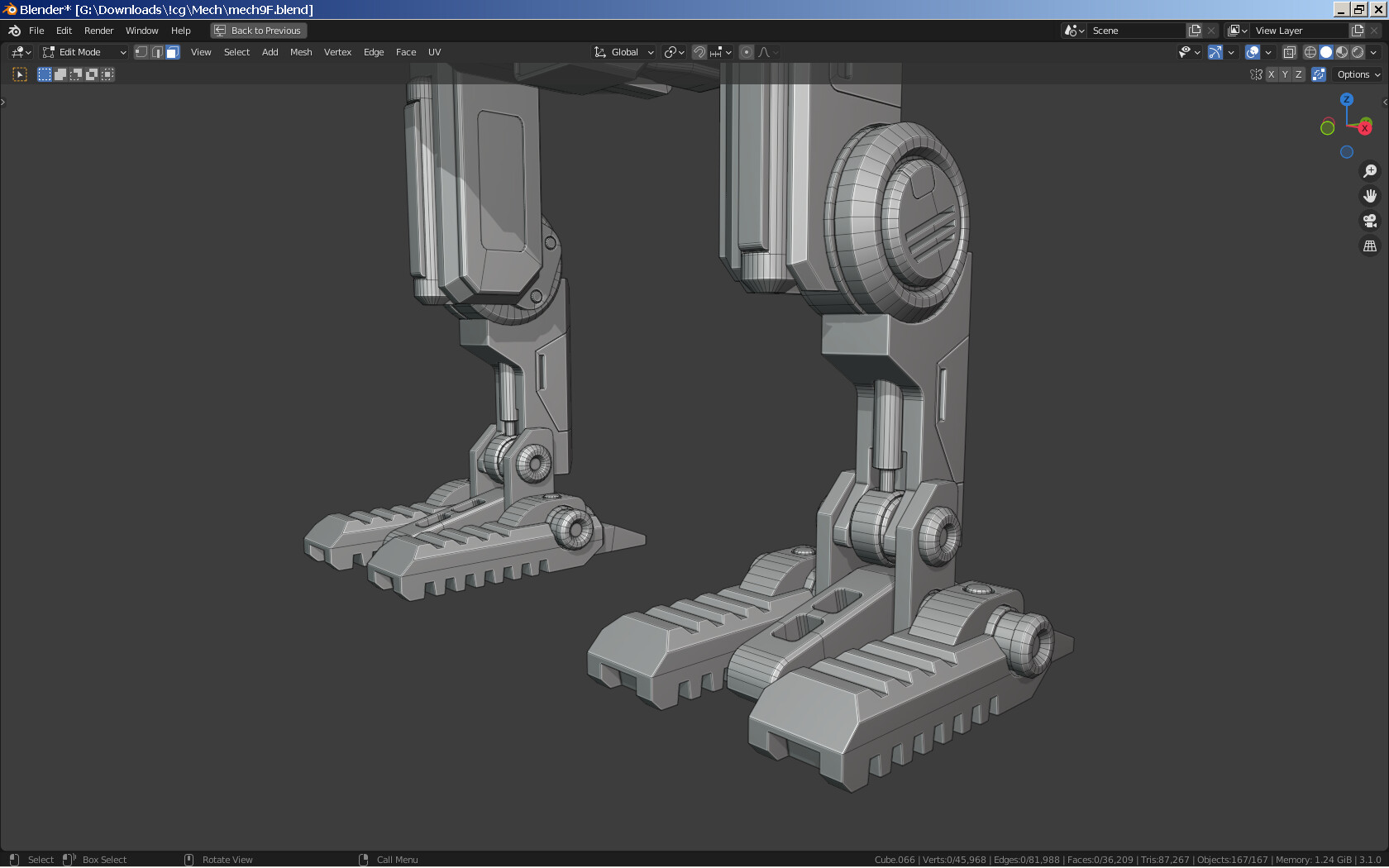Toggle Show Gizmo in the viewport
Screen dimensions: 1389x868
coord(1215,52)
